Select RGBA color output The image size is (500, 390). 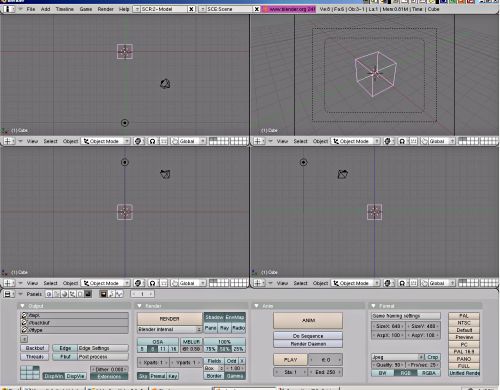tap(429, 373)
